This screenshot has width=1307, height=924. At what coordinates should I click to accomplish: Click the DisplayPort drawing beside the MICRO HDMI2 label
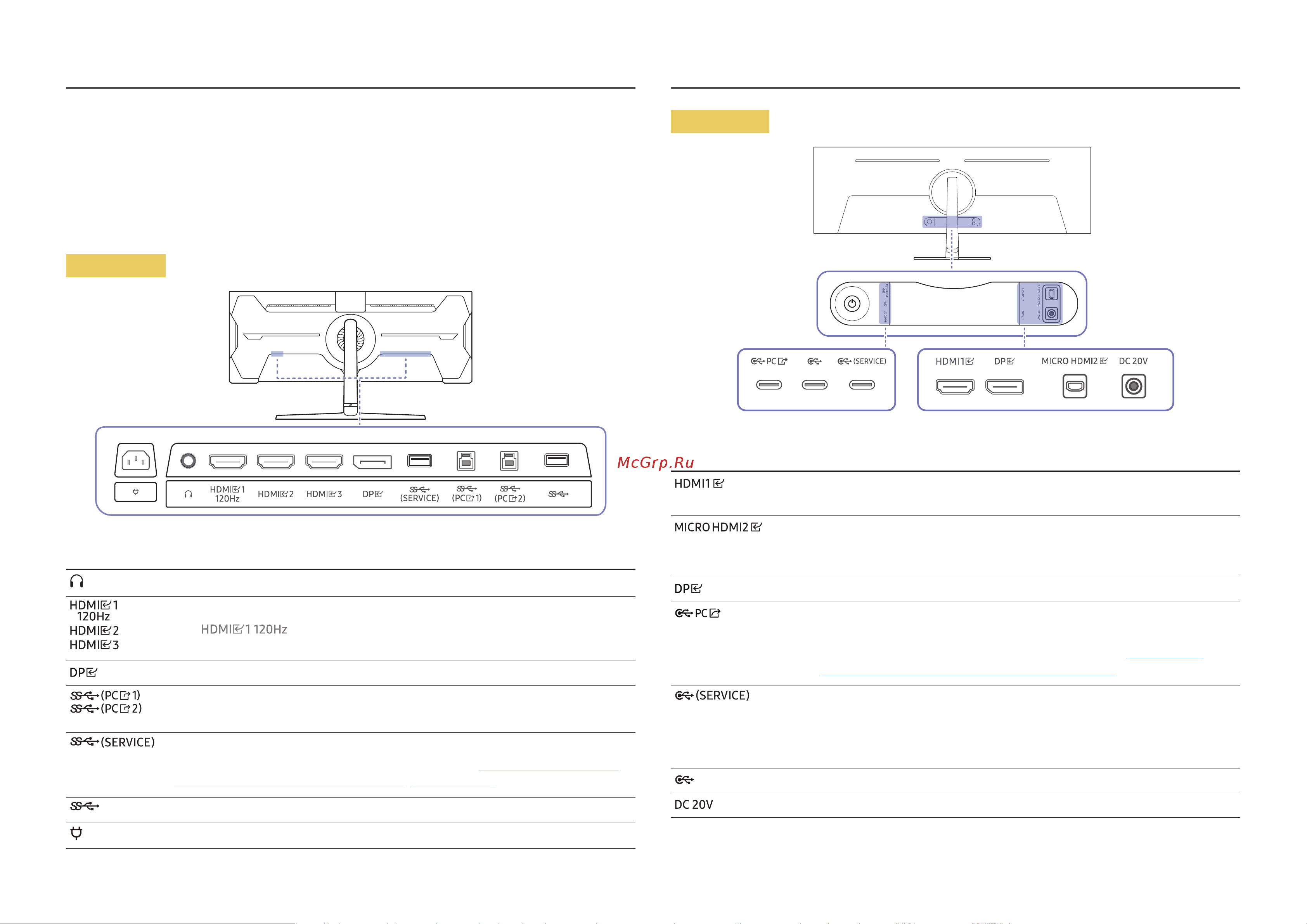[x=1004, y=387]
